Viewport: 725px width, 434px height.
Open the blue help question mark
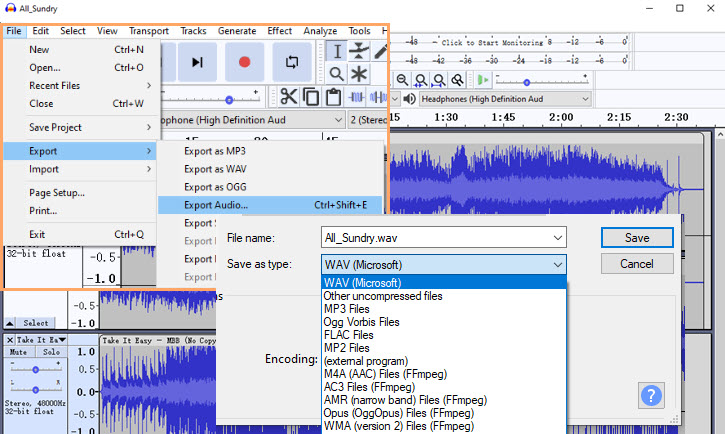coord(652,395)
